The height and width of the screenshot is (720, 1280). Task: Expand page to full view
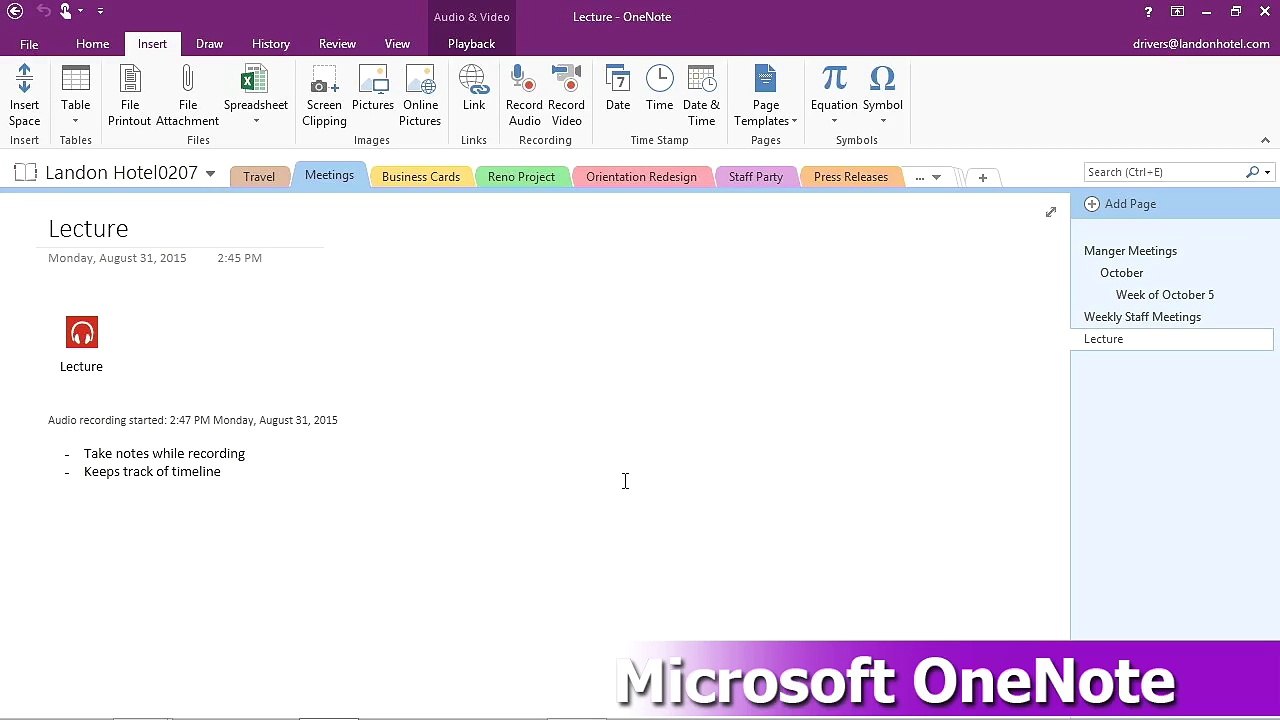coord(1050,212)
